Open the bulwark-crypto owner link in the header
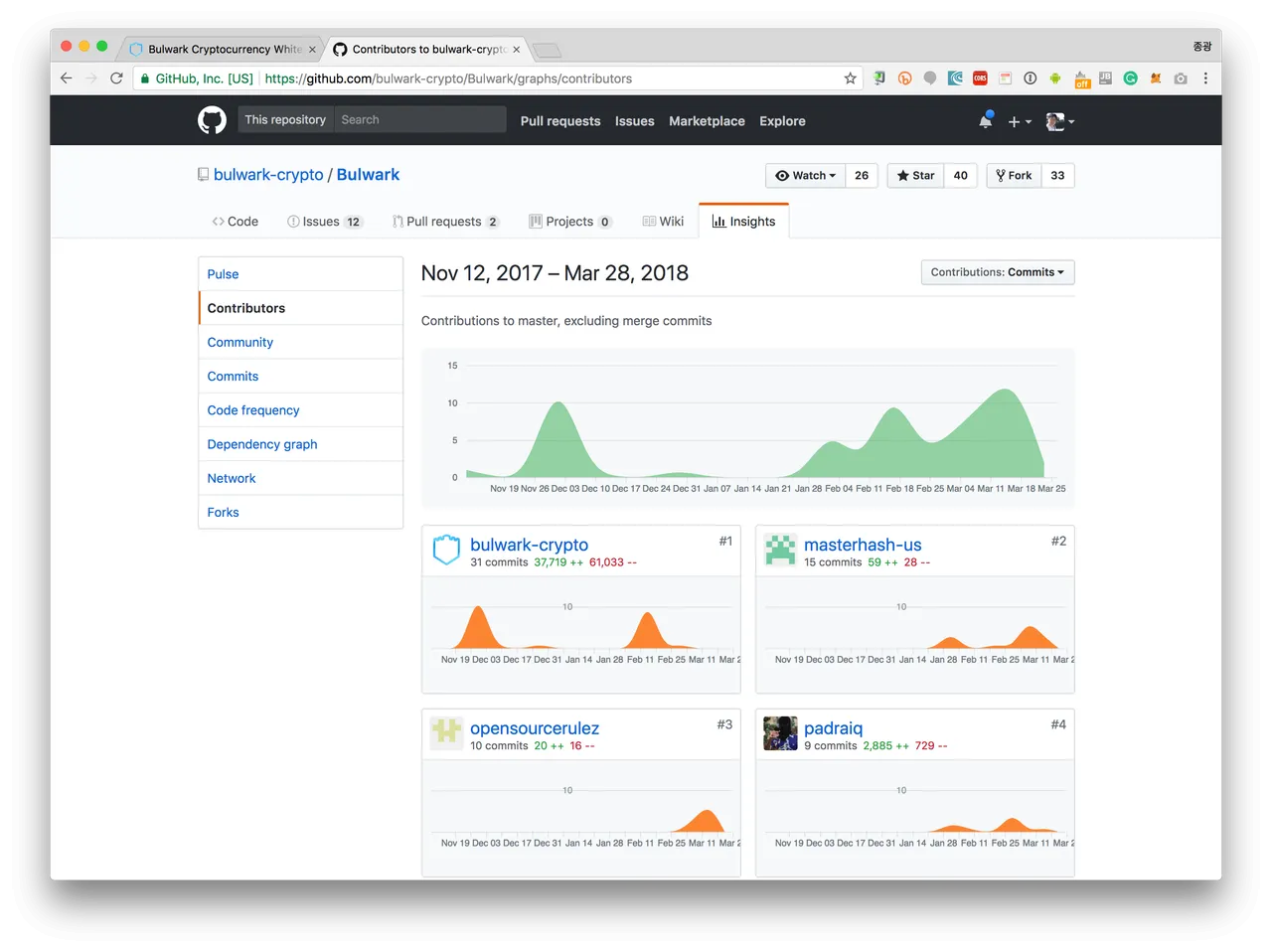1272x952 pixels. tap(268, 175)
